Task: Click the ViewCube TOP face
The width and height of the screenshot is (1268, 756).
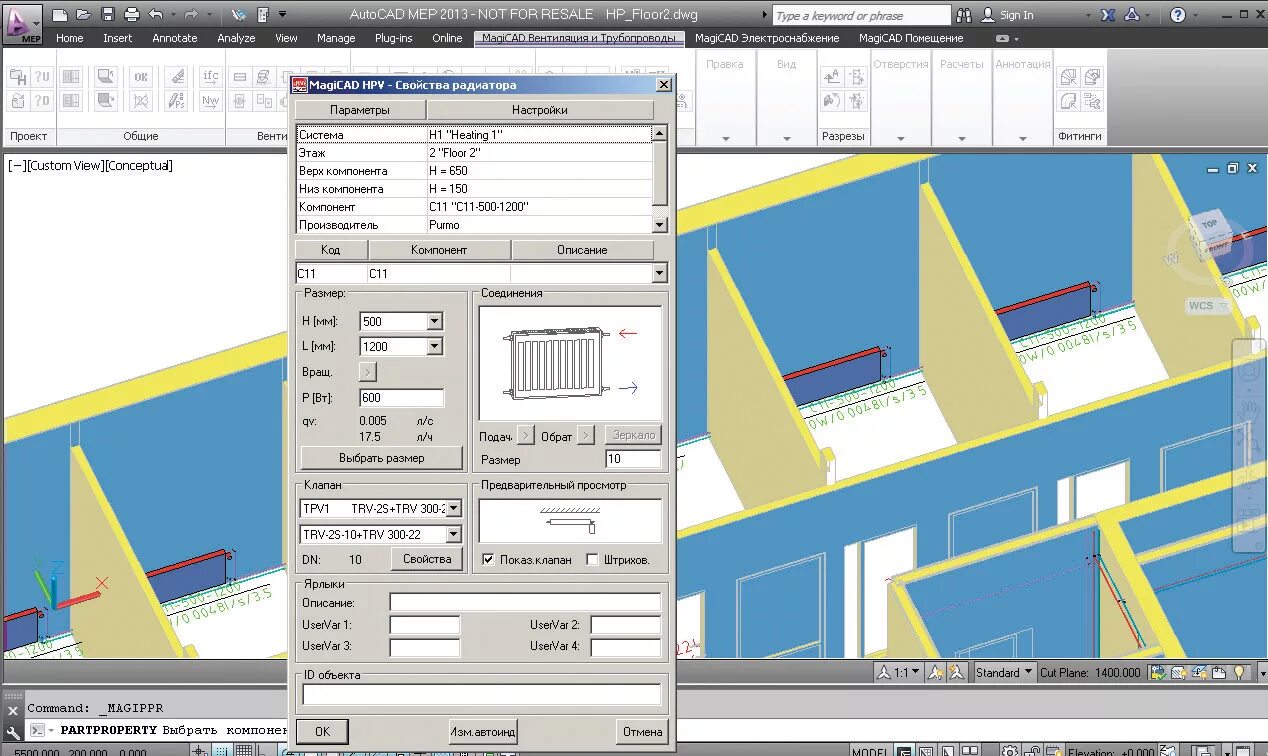Action: (x=1209, y=224)
